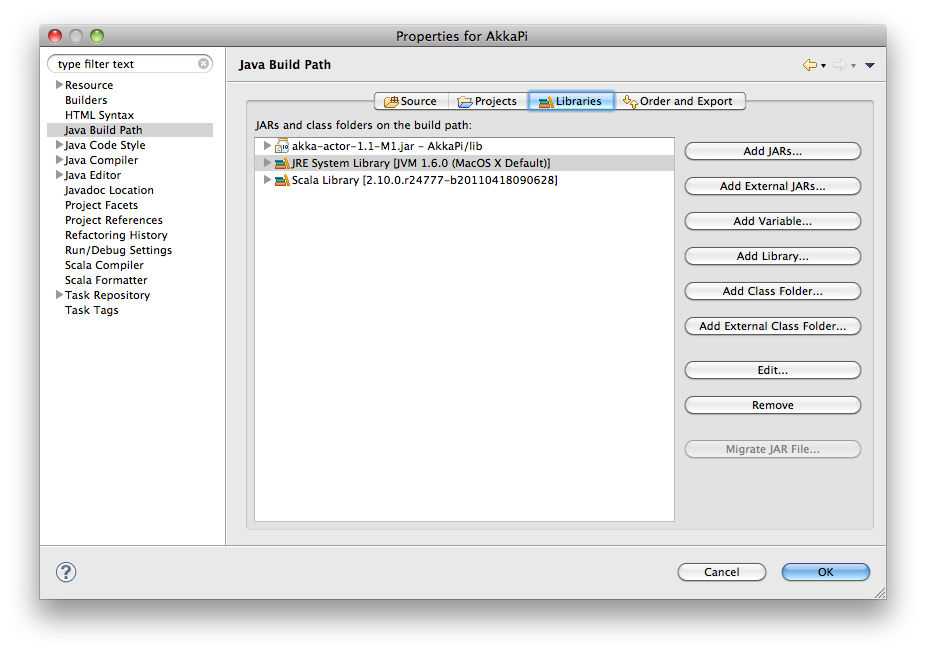The image size is (926, 654).
Task: Click the Help question mark icon
Action: pos(65,572)
